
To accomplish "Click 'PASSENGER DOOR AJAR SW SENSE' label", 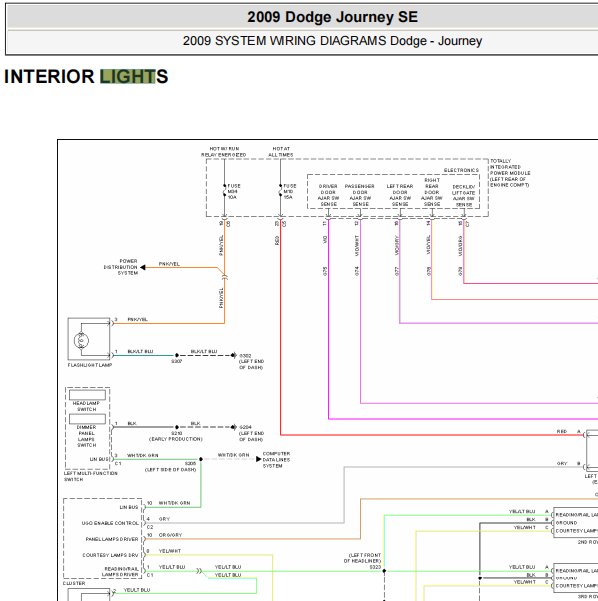I will (360, 195).
